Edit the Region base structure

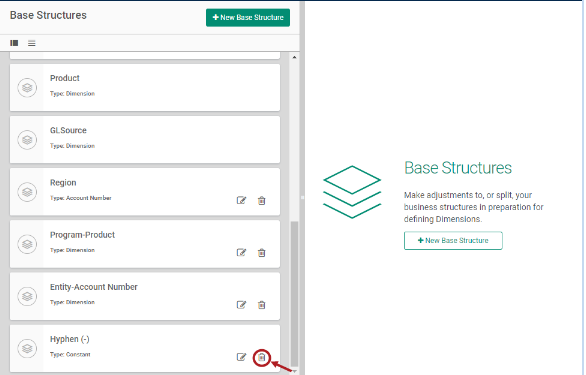click(x=241, y=200)
